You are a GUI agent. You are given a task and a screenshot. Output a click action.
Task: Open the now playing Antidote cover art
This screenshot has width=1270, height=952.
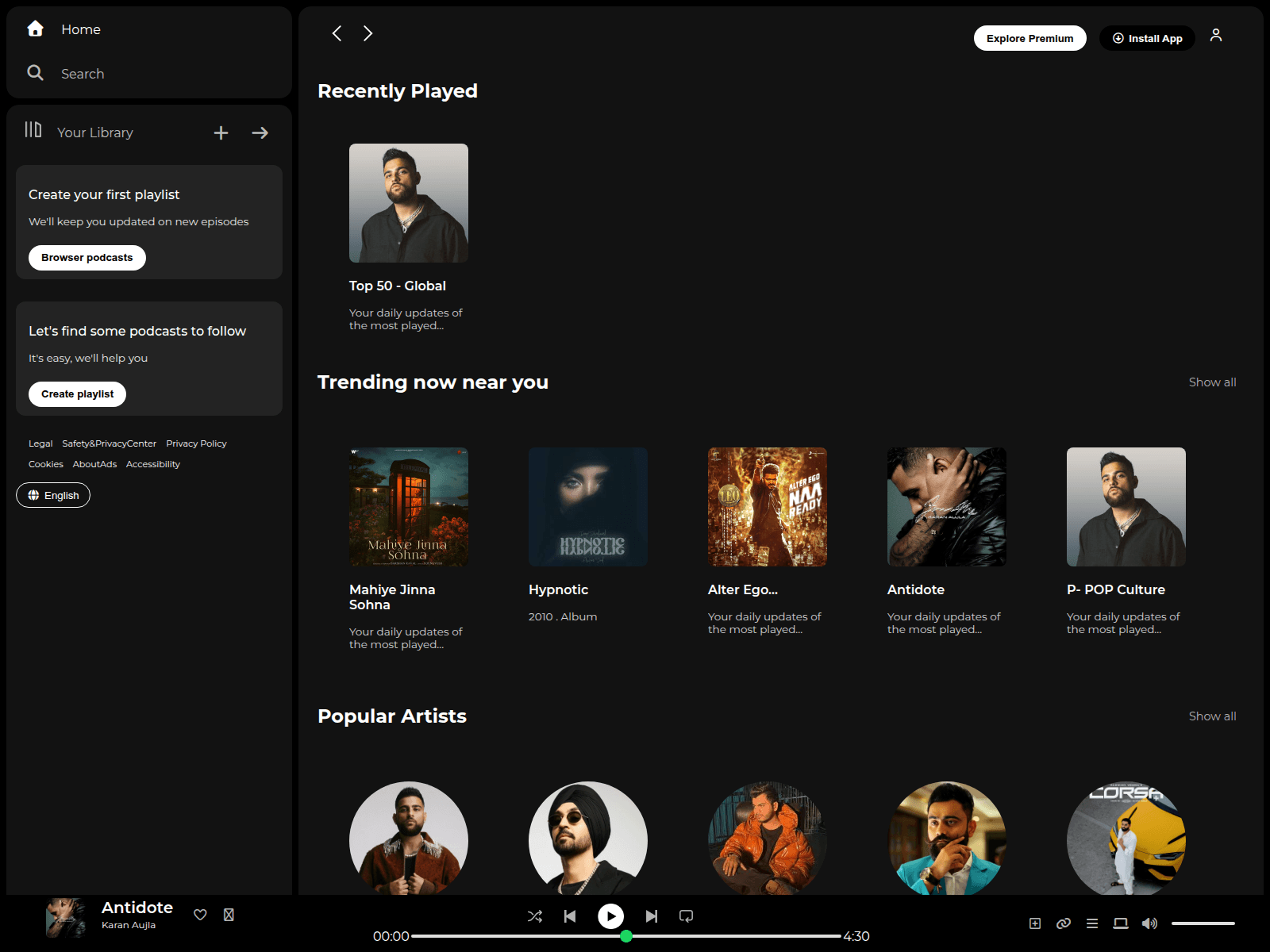point(66,918)
